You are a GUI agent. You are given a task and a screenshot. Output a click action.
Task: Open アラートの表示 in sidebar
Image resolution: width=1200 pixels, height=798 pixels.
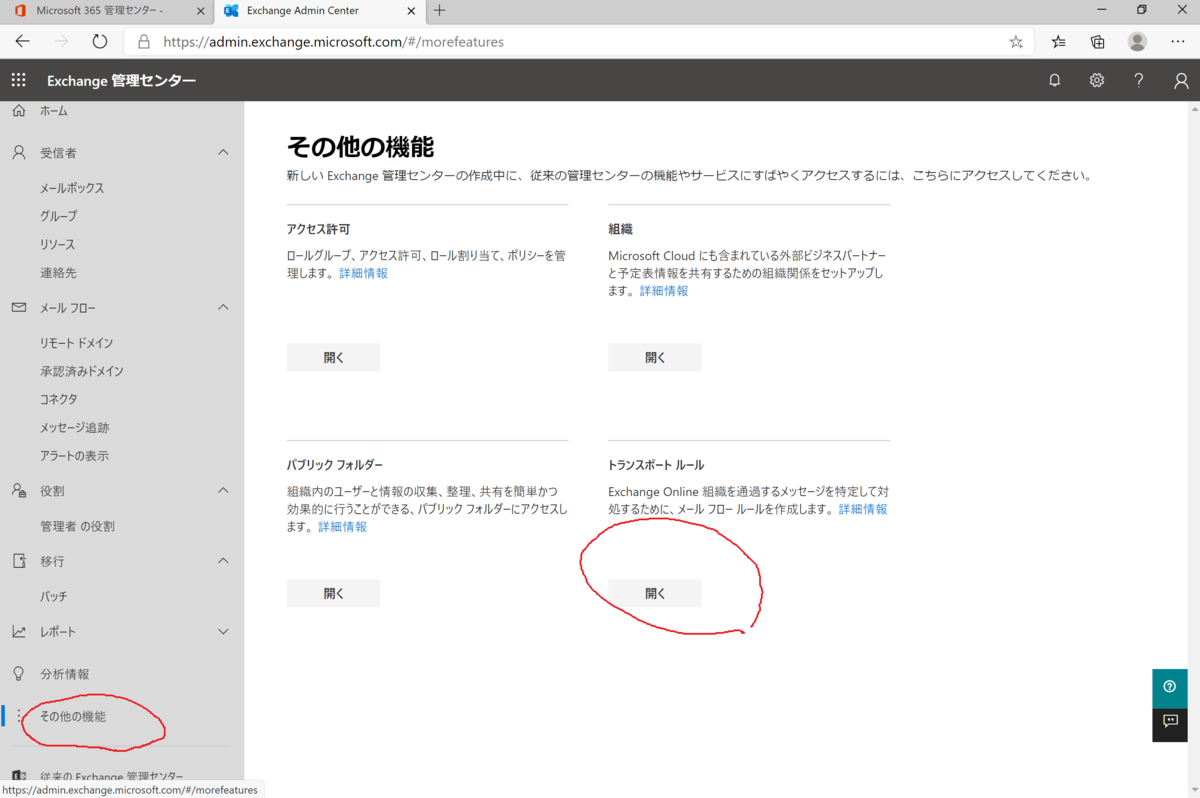pyautogui.click(x=74, y=455)
